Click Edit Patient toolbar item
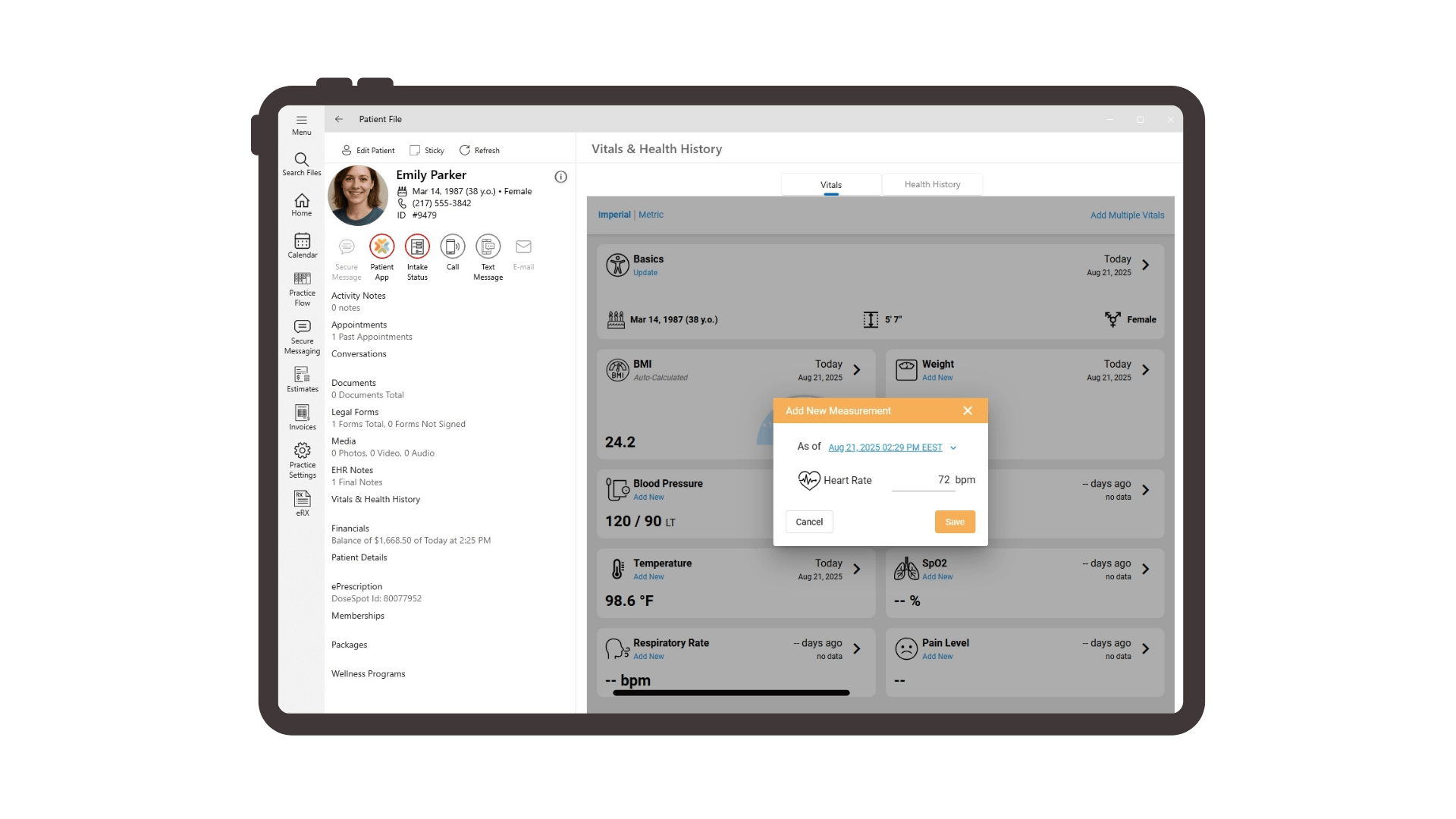 point(368,150)
